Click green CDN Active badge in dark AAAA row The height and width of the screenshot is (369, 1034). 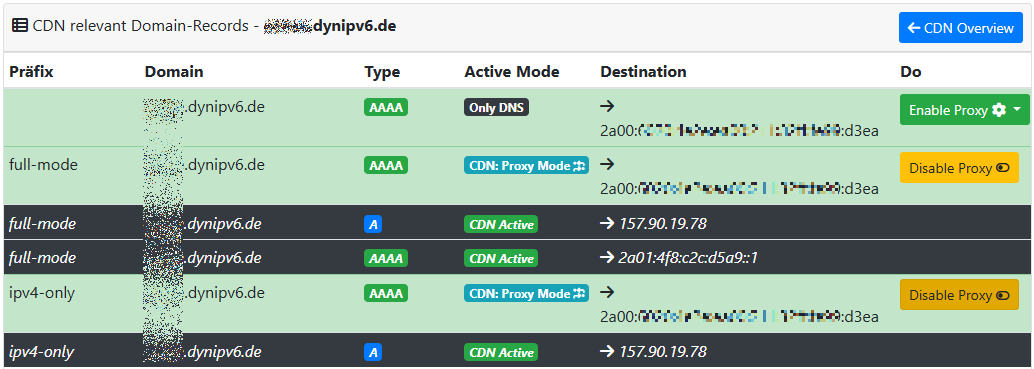click(x=501, y=258)
